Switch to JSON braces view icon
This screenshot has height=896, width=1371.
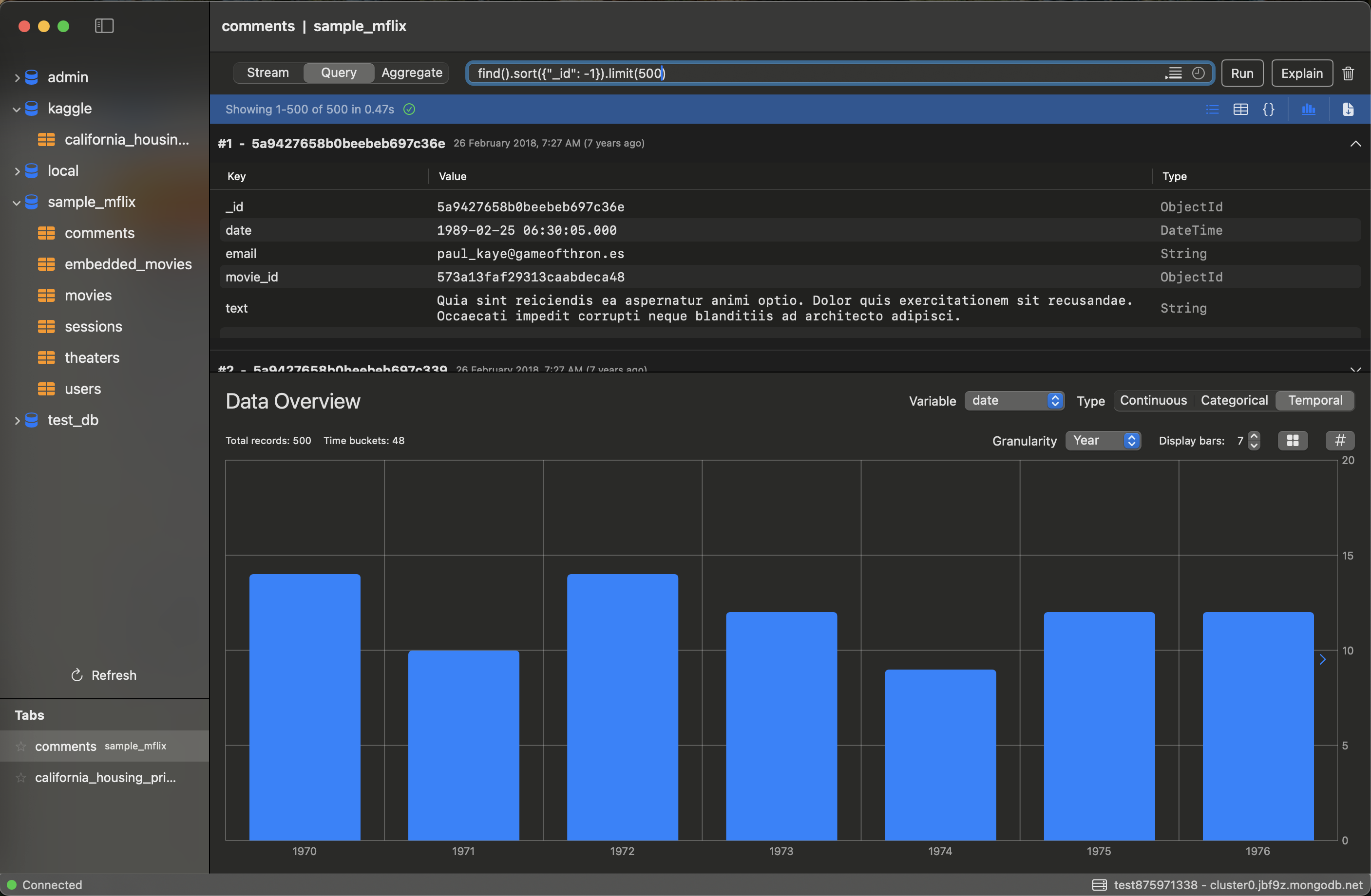1268,110
